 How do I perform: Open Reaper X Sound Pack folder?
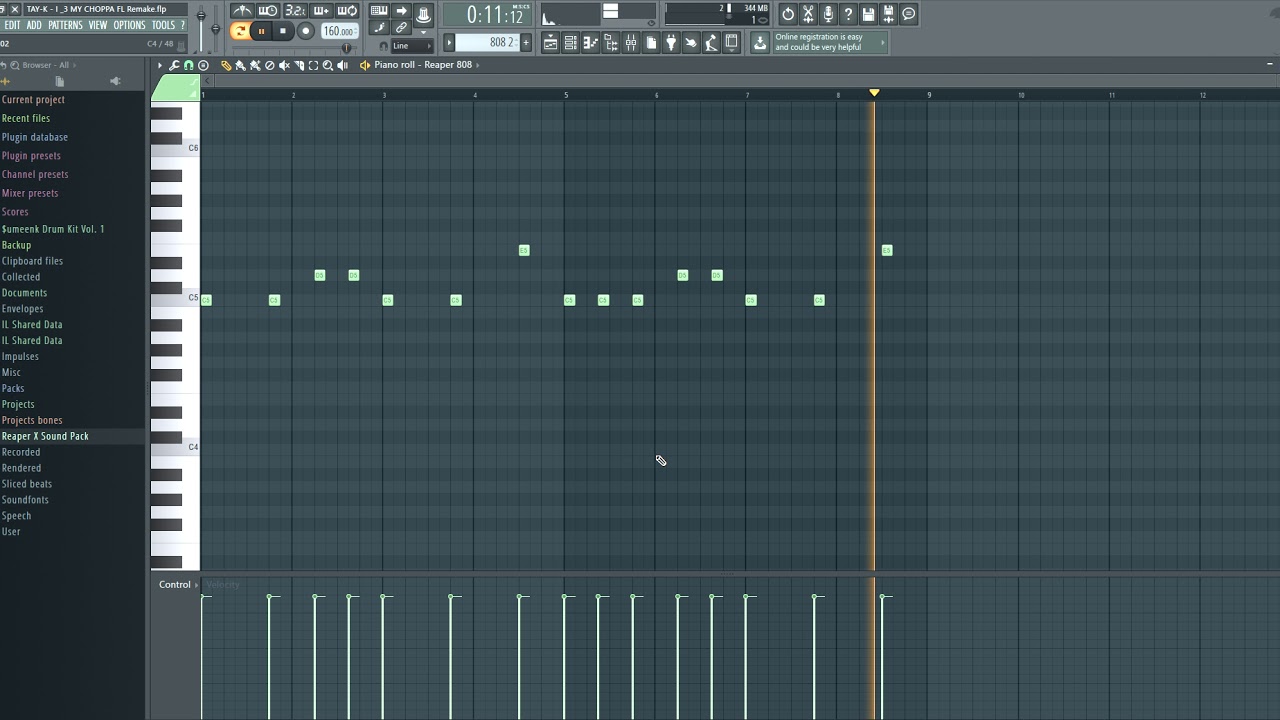(45, 436)
